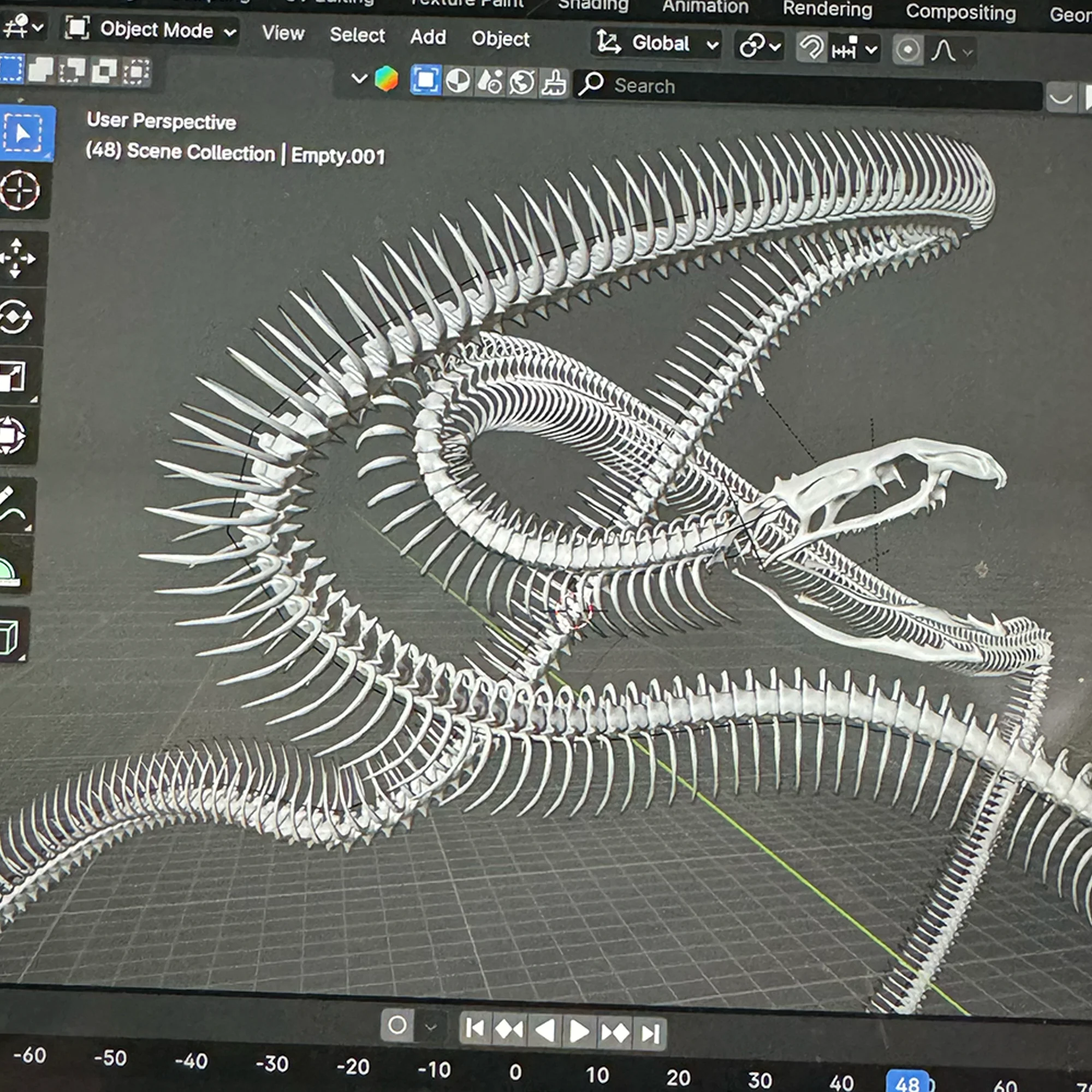Jump to the last frame
This screenshot has width=1092, height=1092.
650,1034
